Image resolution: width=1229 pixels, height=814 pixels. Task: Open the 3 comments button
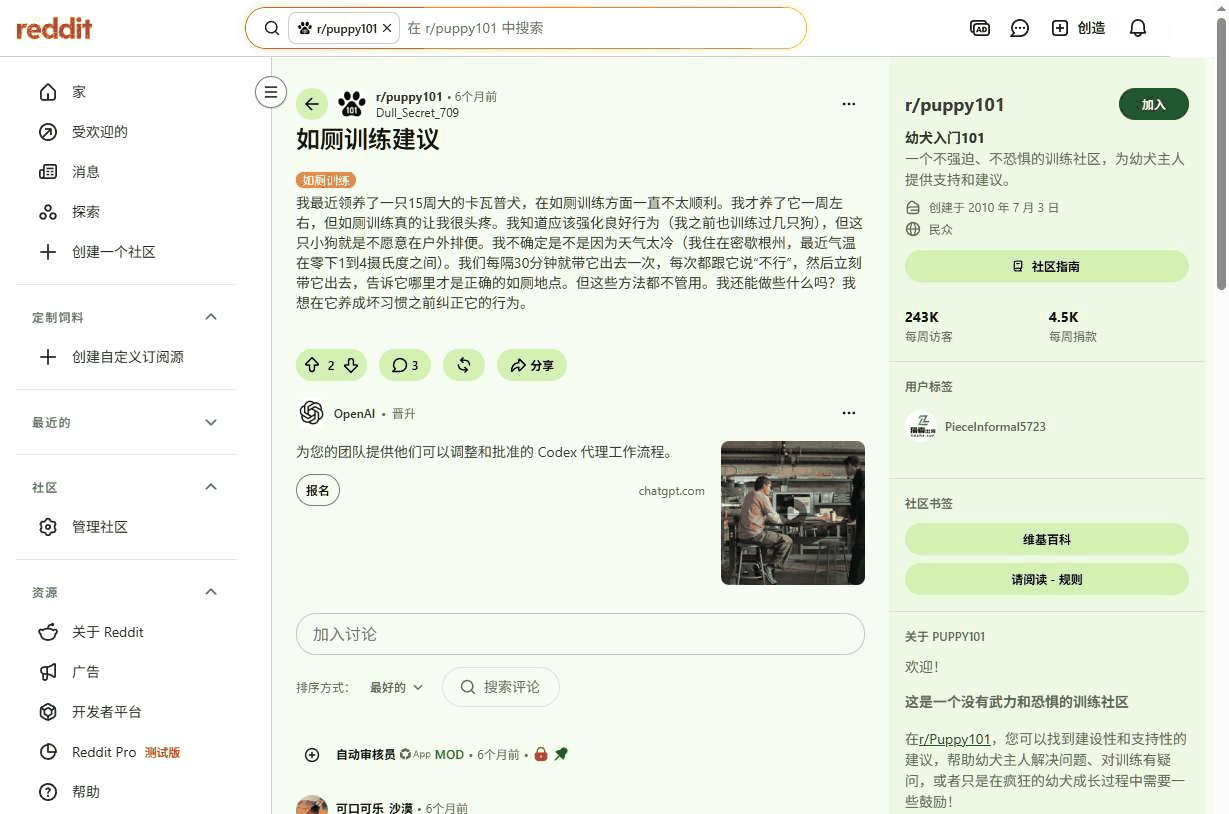(x=405, y=366)
